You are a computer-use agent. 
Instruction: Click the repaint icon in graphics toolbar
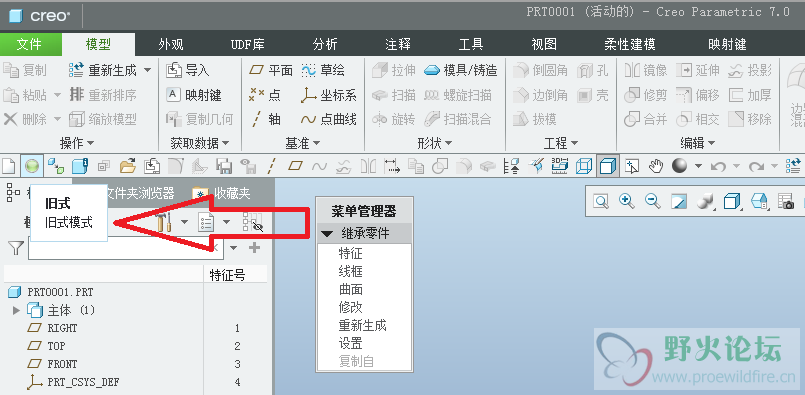(x=679, y=201)
